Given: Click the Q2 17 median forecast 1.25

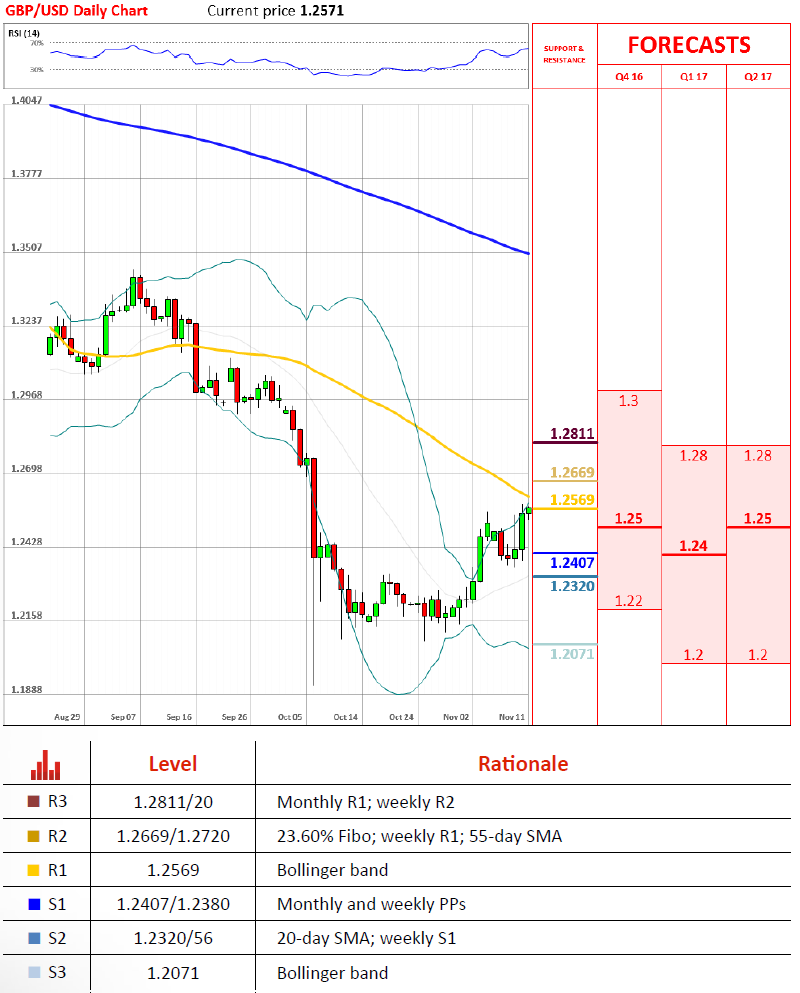Looking at the screenshot, I should (x=758, y=519).
